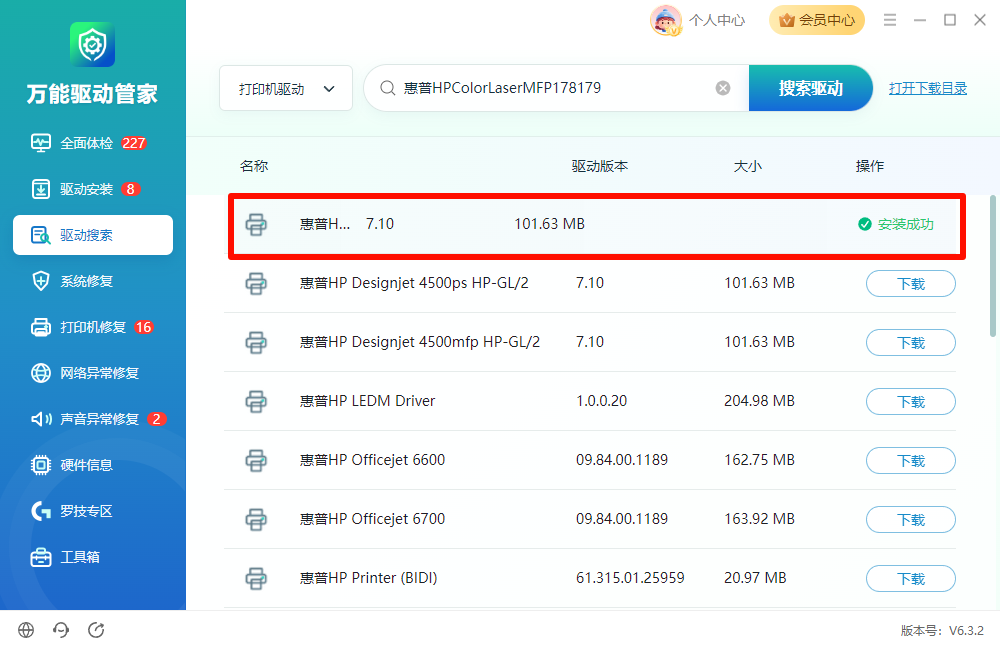
Task: Click the printer icon beside Designjet 4500ps
Action: click(x=256, y=283)
